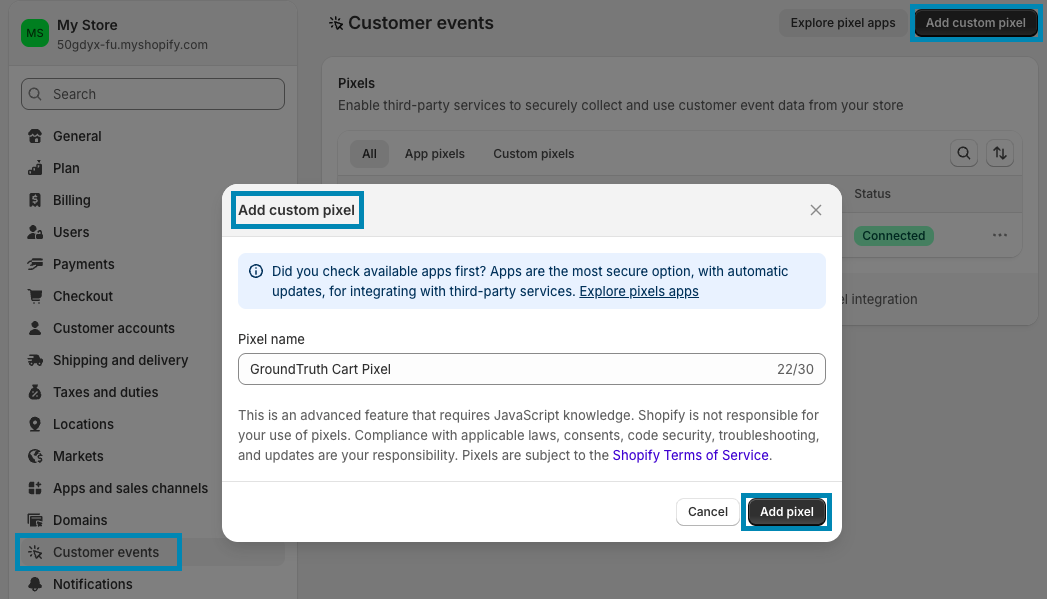1047x599 pixels.
Task: Click the Notifications bell icon
Action: click(x=35, y=584)
